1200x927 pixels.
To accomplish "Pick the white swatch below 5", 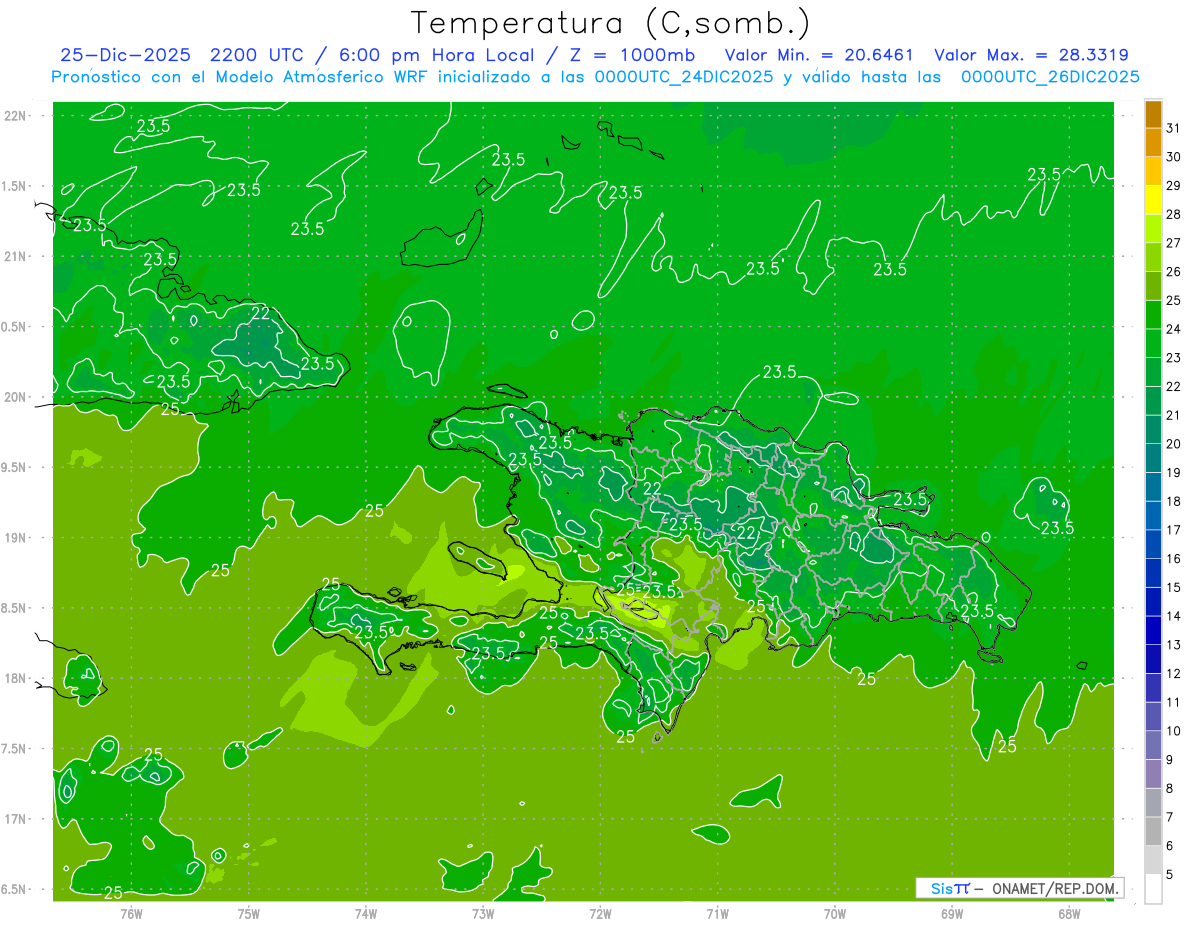I will [1154, 889].
